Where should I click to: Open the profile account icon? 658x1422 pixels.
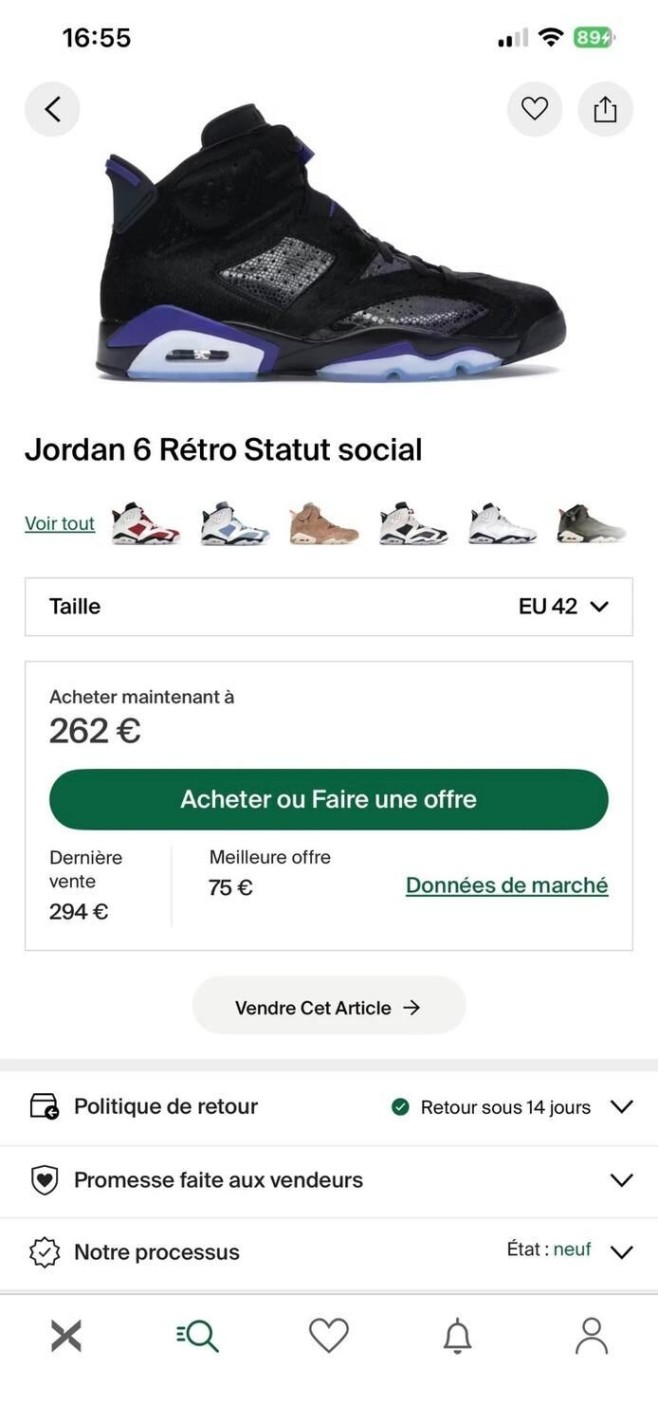(591, 1336)
